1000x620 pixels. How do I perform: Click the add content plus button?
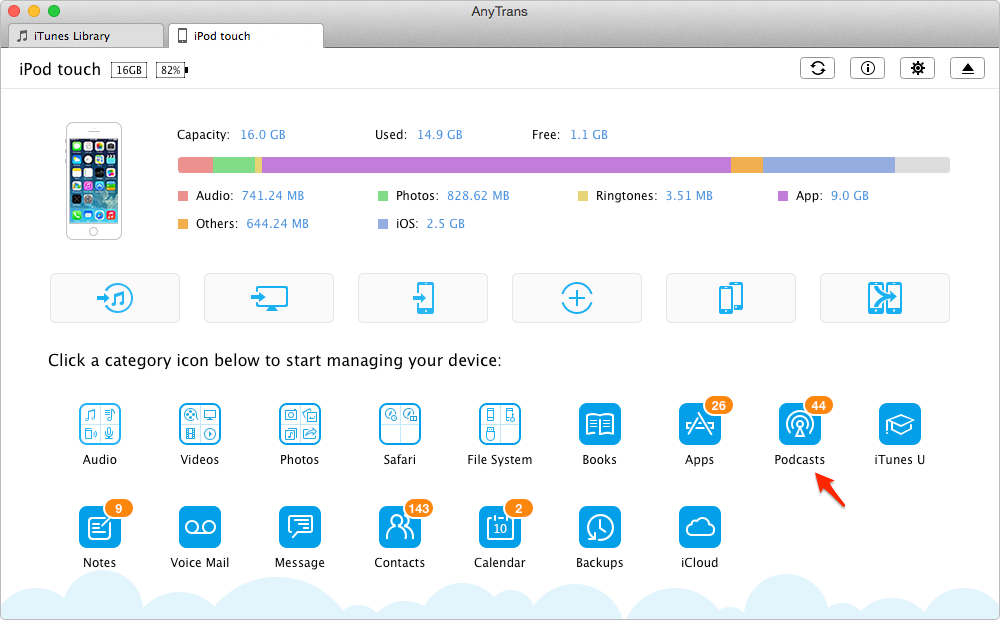577,298
